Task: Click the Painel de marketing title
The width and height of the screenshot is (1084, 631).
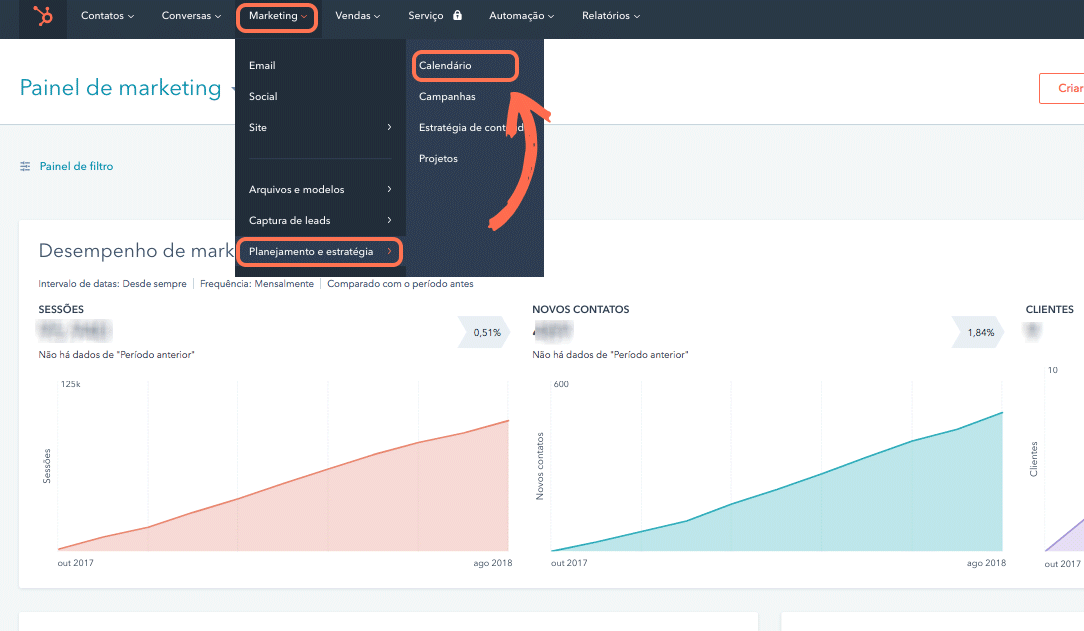Action: click(x=120, y=87)
